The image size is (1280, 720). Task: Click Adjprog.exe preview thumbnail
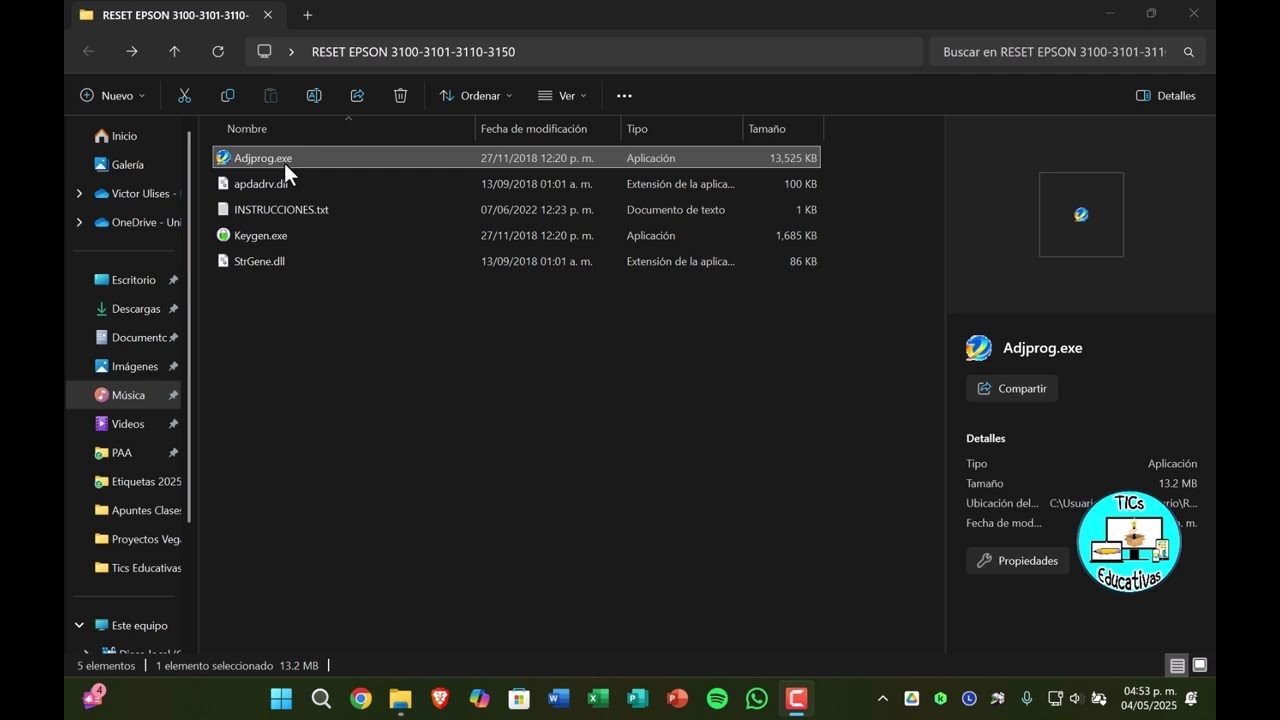tap(1081, 214)
